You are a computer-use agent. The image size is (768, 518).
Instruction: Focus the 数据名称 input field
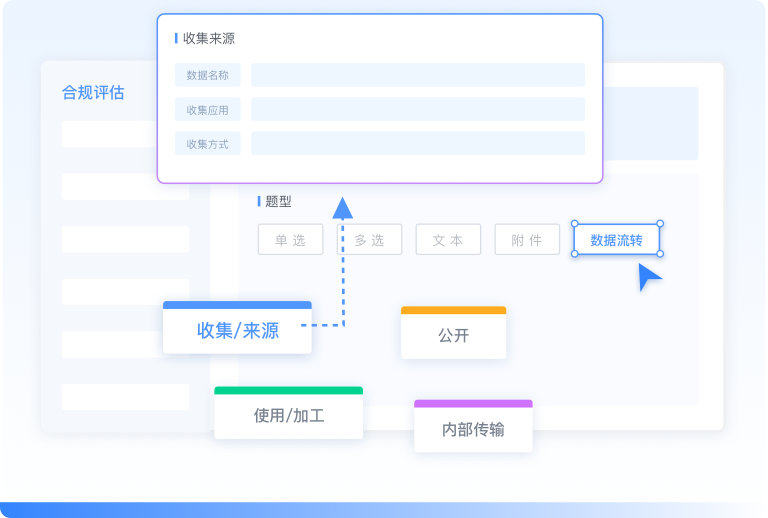click(417, 75)
